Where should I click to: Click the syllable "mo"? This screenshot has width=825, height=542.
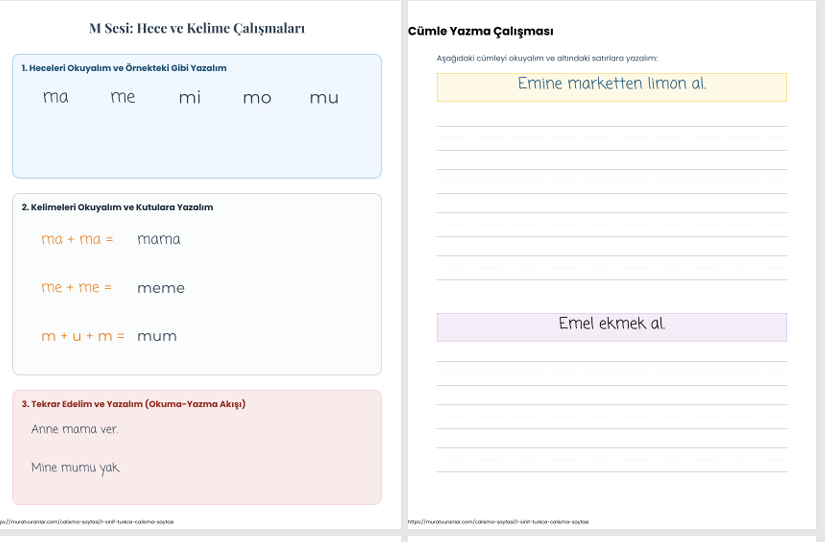(257, 97)
